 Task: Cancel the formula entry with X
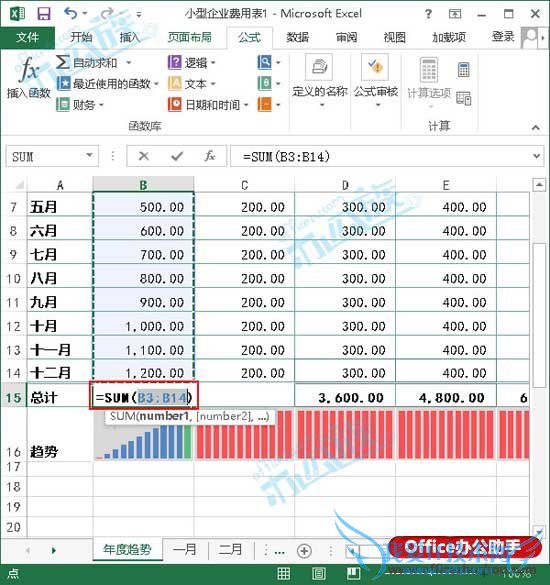[x=144, y=156]
